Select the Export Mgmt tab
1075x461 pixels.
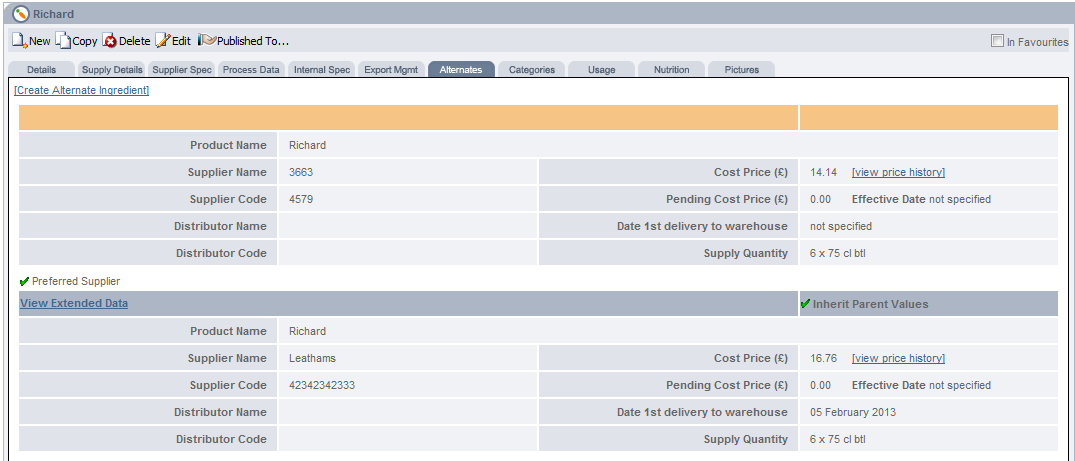coord(391,70)
